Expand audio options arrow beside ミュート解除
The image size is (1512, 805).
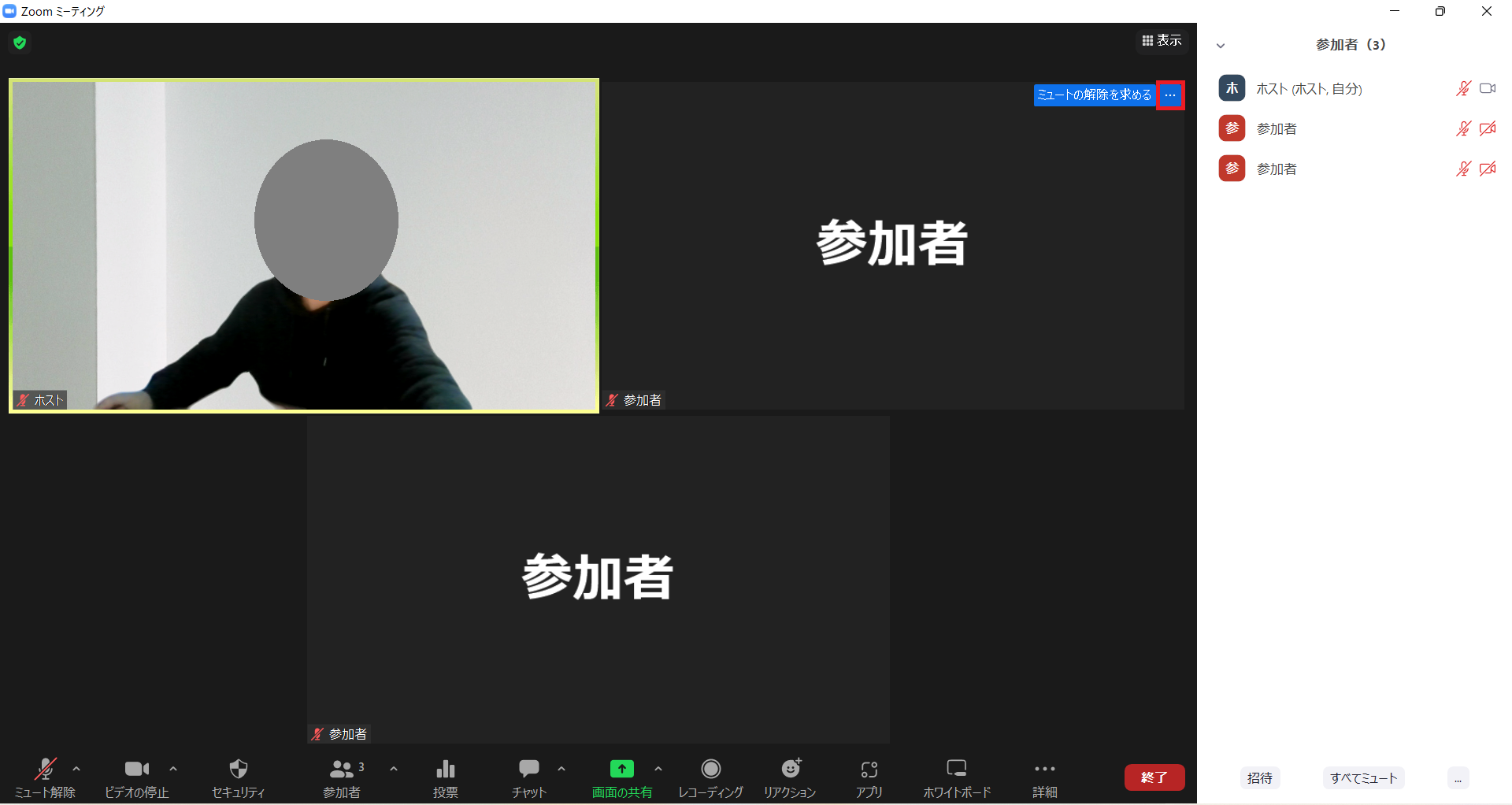coord(76,769)
